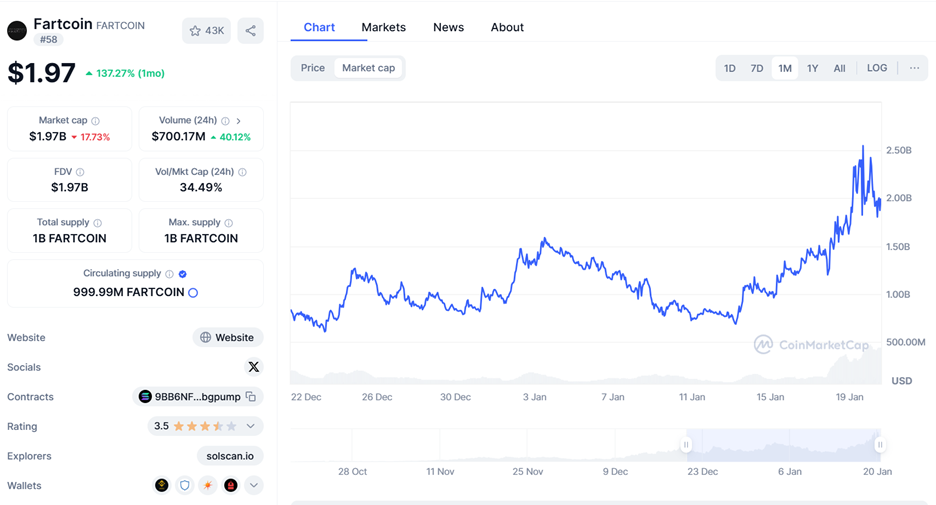Click the 34.49% Vol/Mkt Cap value

click(201, 187)
